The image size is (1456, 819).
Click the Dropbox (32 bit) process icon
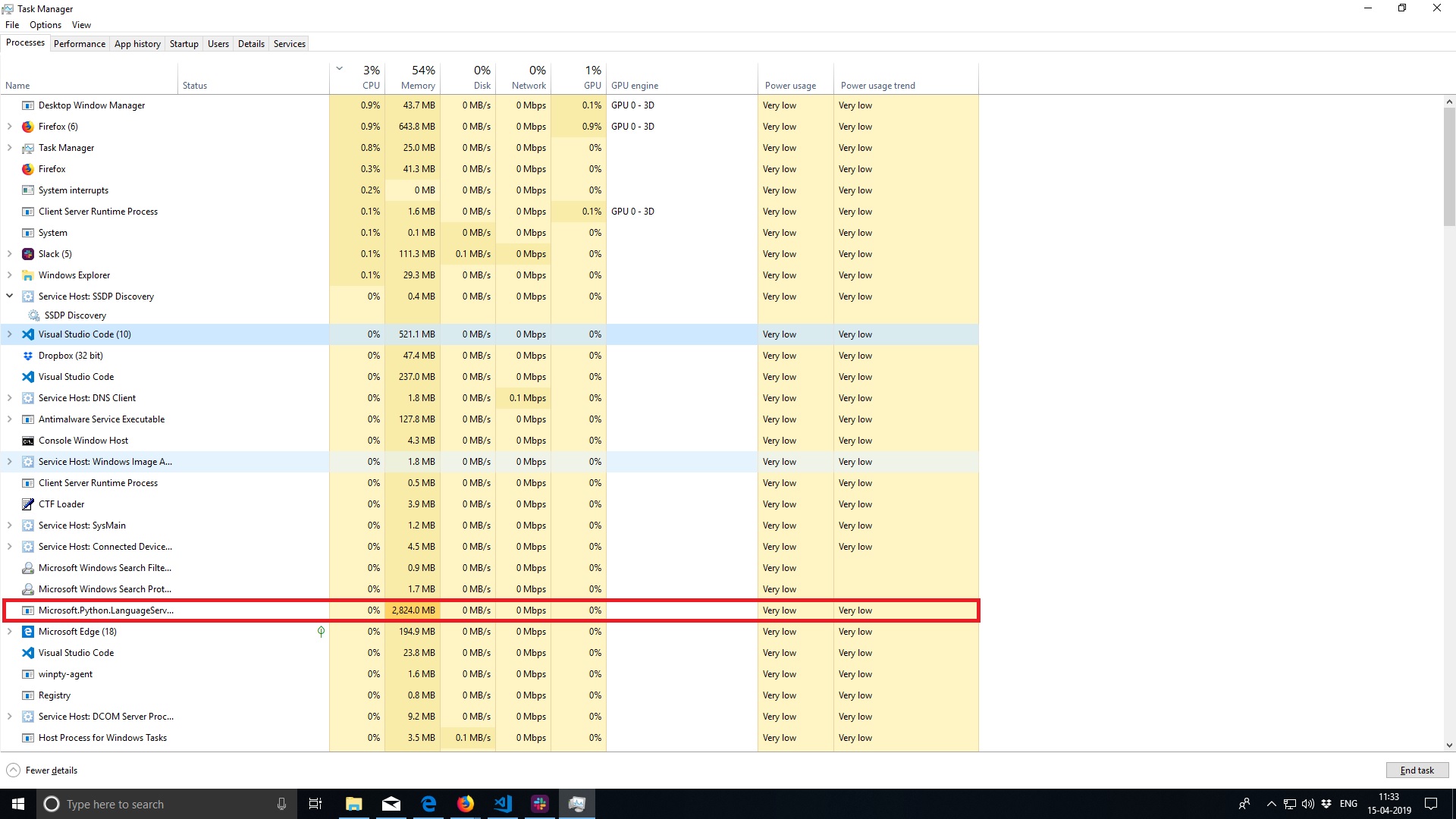point(27,355)
